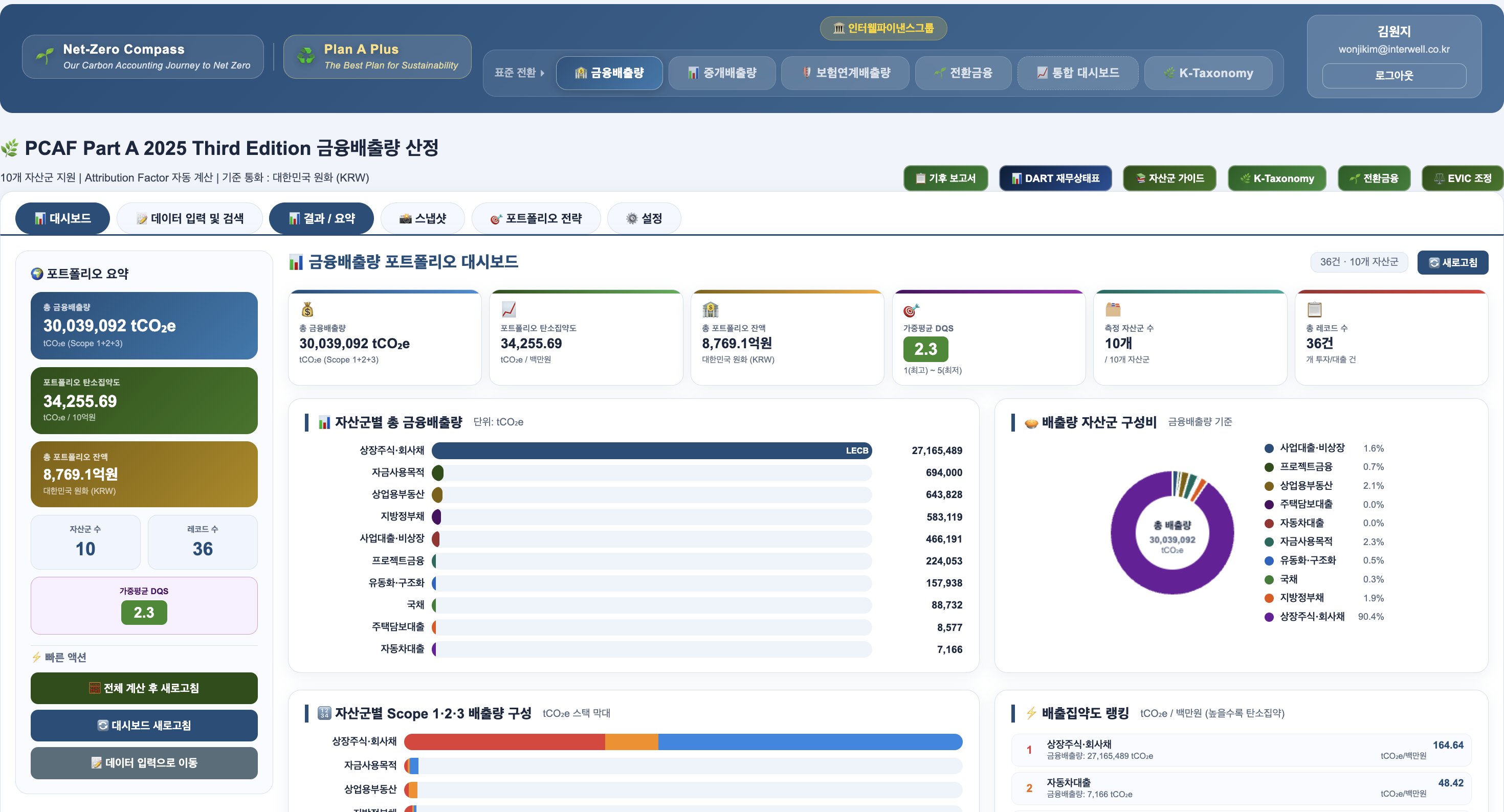Open the 금융배출량 navigation tab
Viewport: 1504px width, 812px height.
point(609,73)
